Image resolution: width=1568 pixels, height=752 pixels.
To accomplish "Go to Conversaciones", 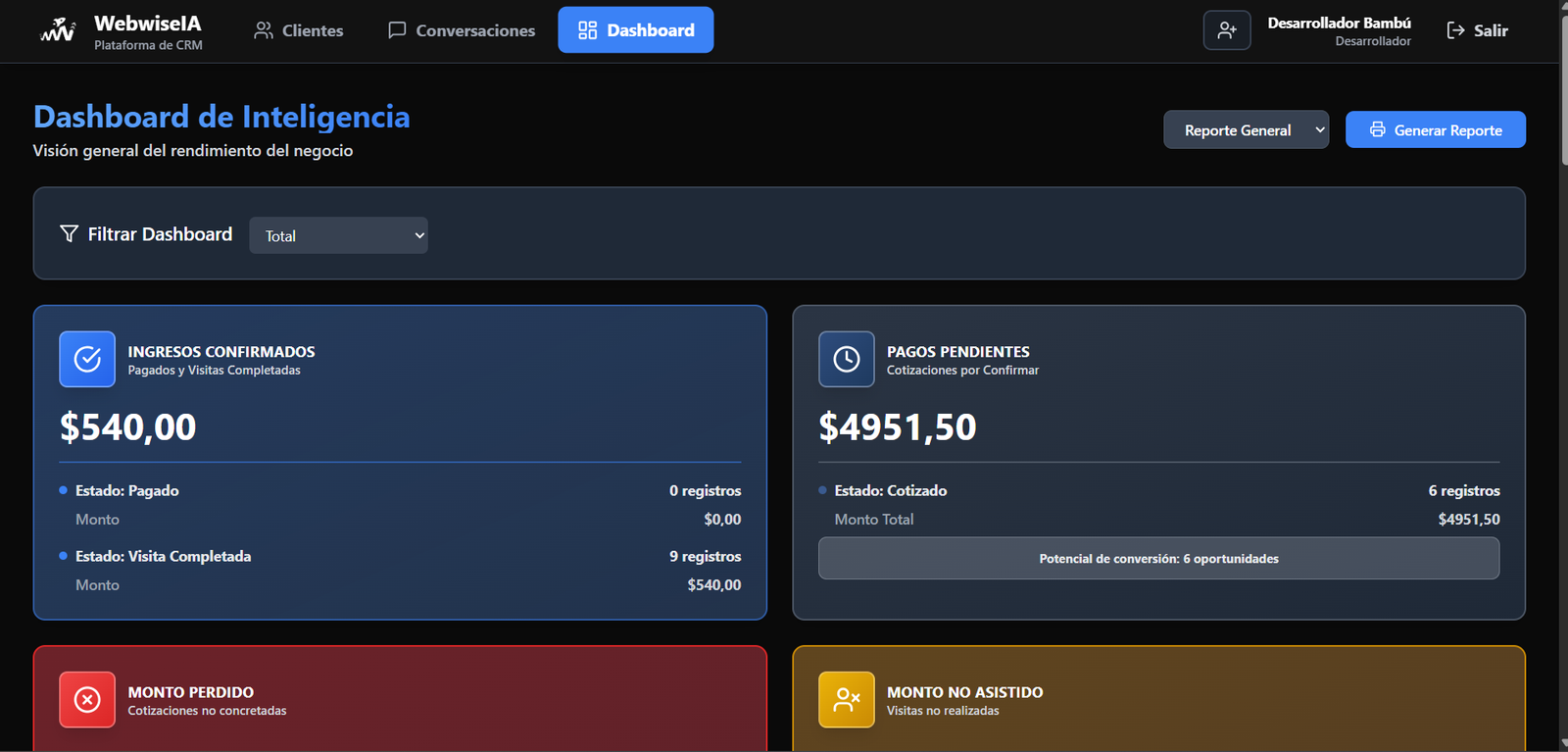I will [x=462, y=30].
